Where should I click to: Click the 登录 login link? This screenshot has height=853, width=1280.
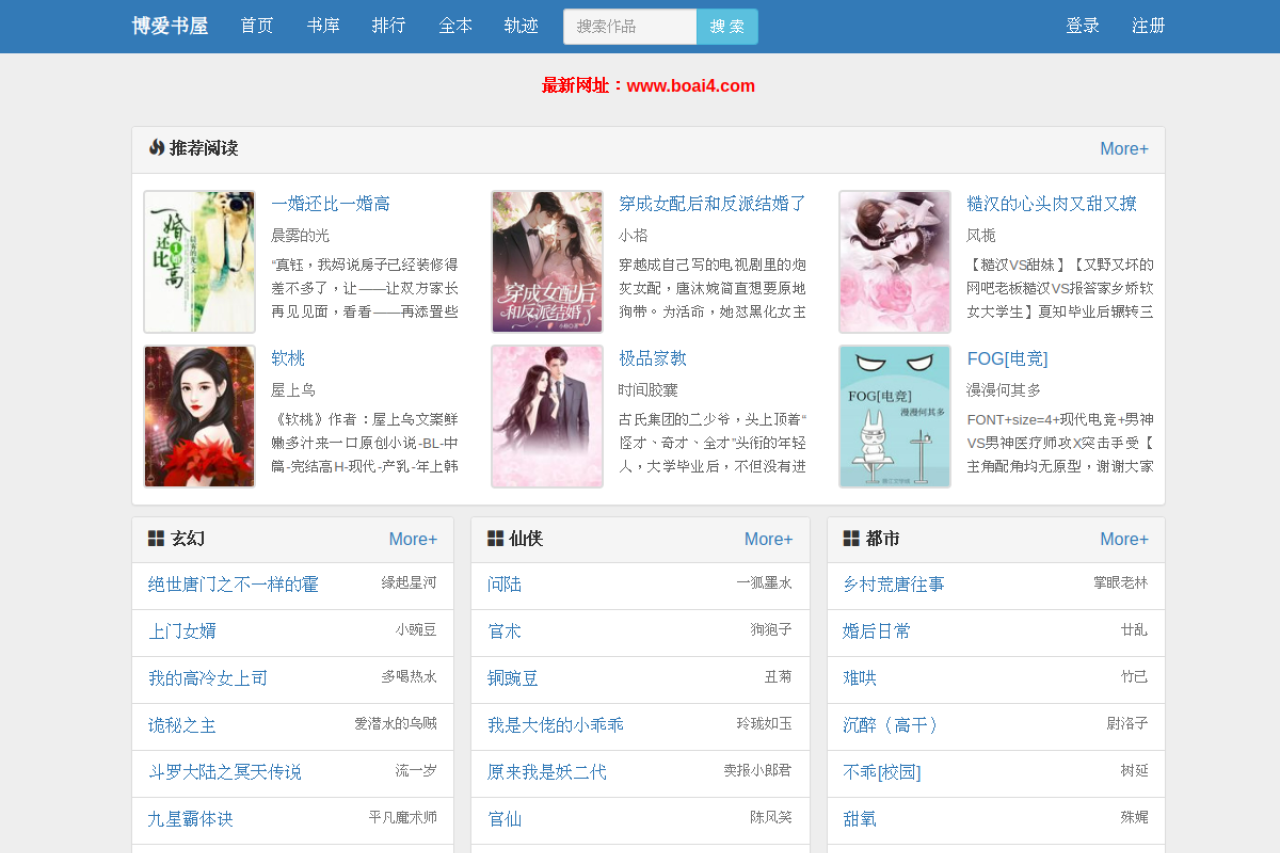1083,26
